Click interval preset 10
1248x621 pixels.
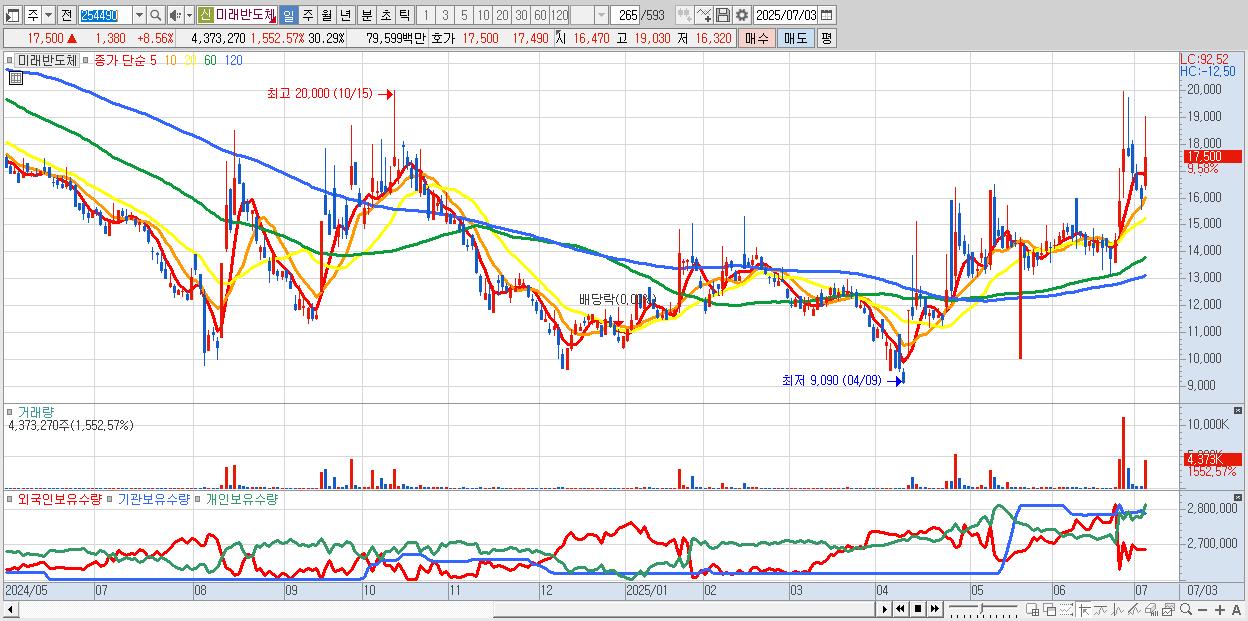(x=483, y=15)
